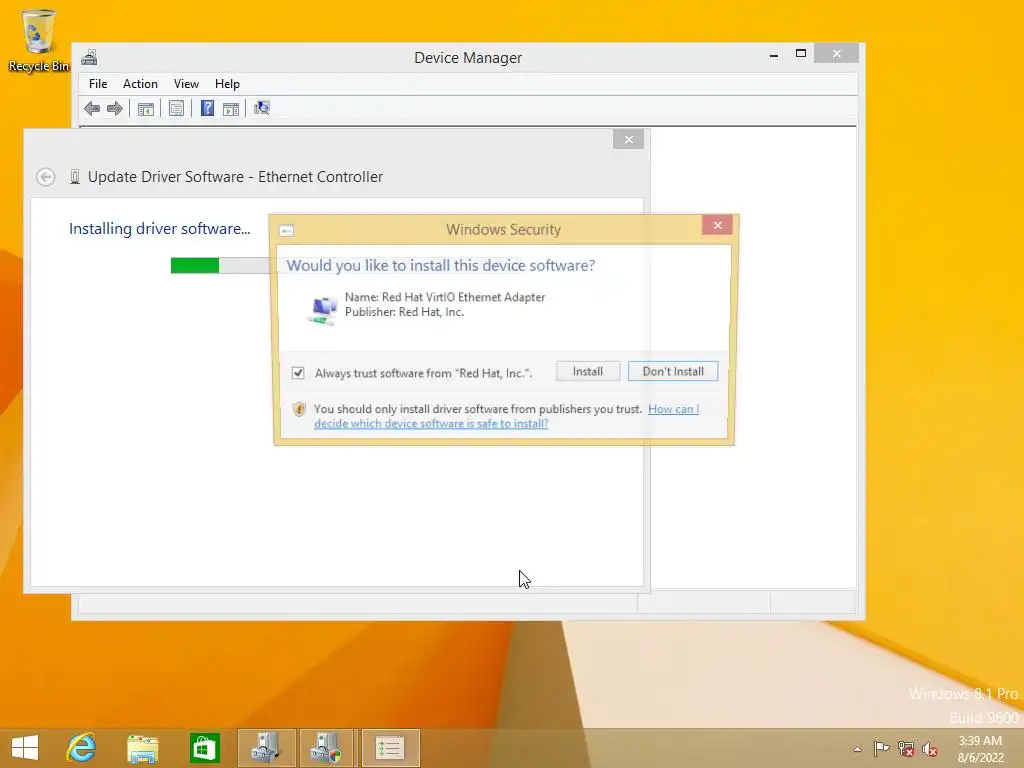Screen dimensions: 1024x768
Task: Open the Recycle Bin on the desktop
Action: [39, 40]
